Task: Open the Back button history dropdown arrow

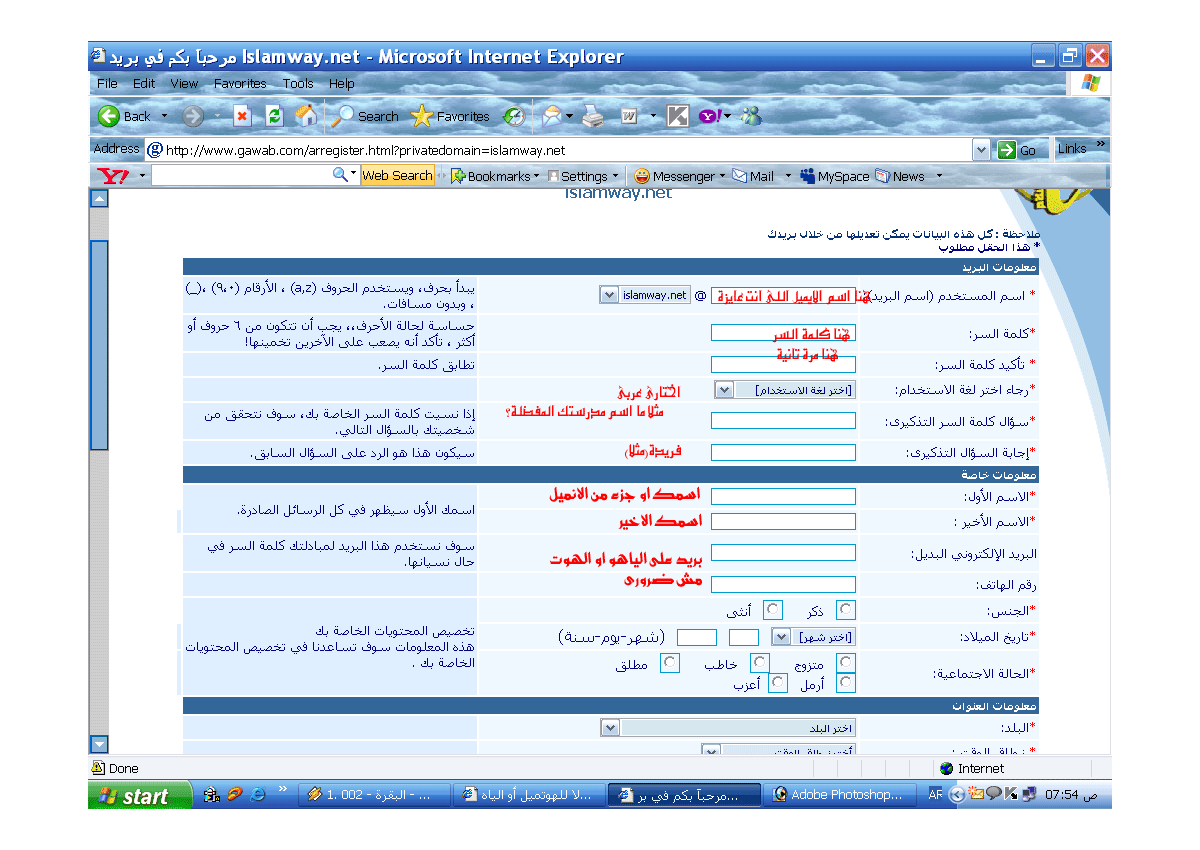Action: tap(165, 116)
